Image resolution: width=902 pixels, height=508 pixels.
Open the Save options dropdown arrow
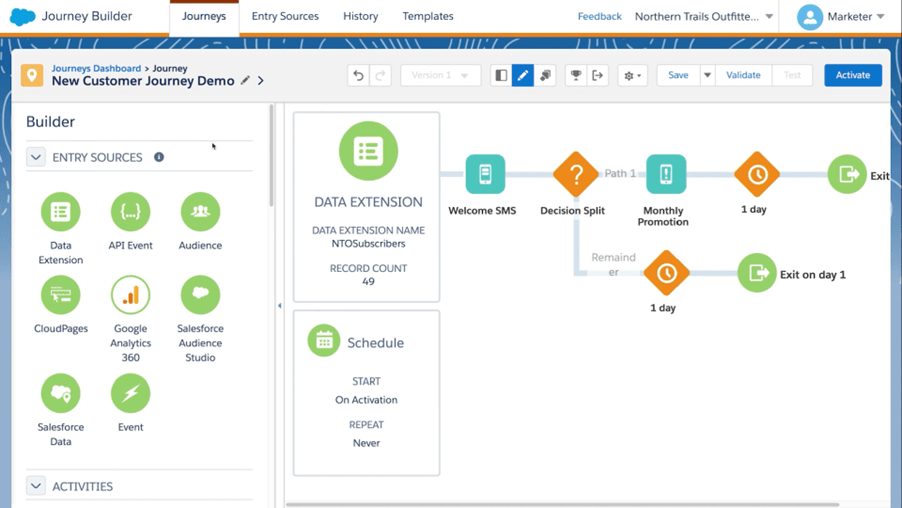[708, 75]
